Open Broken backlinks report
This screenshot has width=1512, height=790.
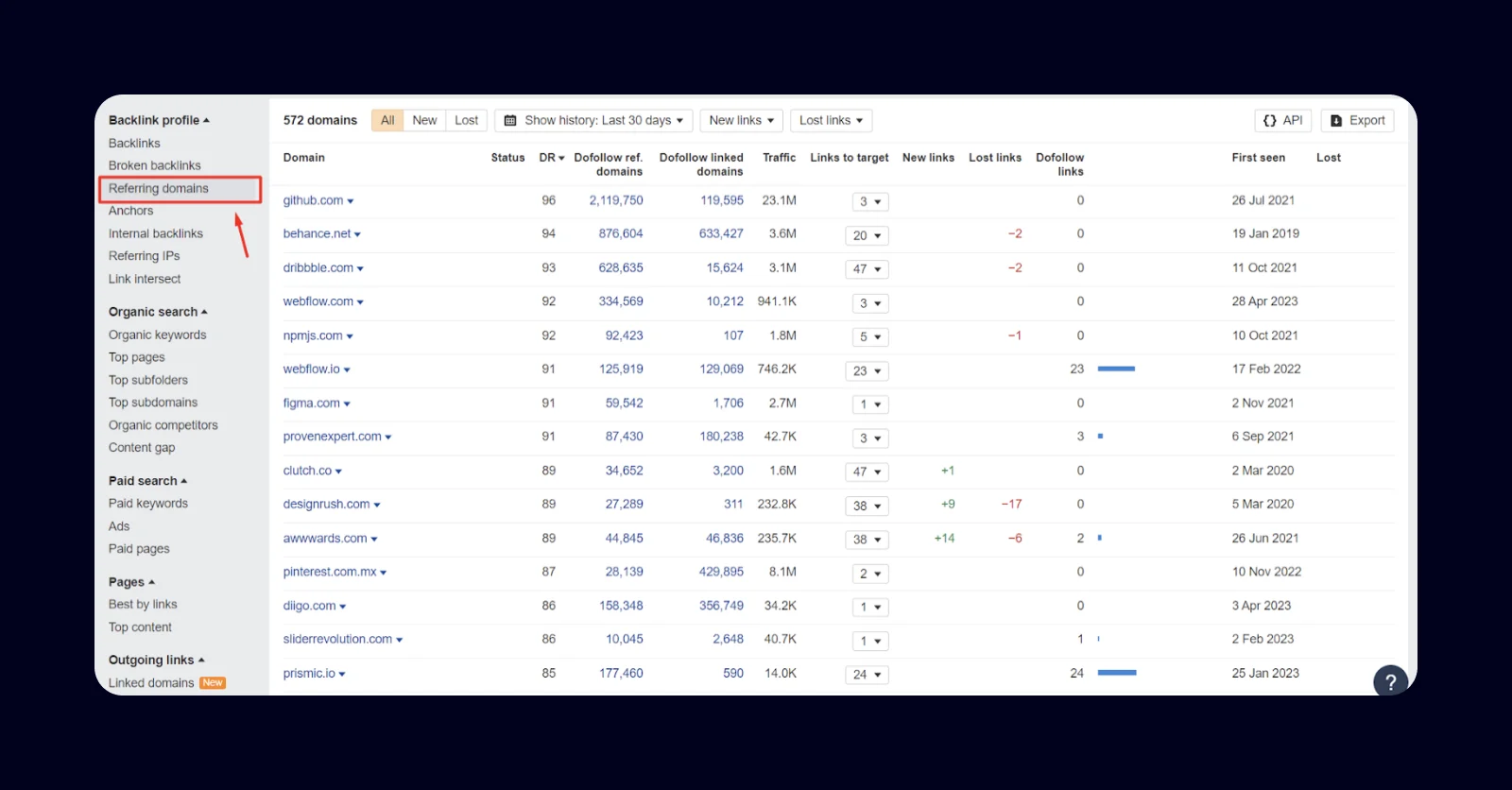point(155,165)
